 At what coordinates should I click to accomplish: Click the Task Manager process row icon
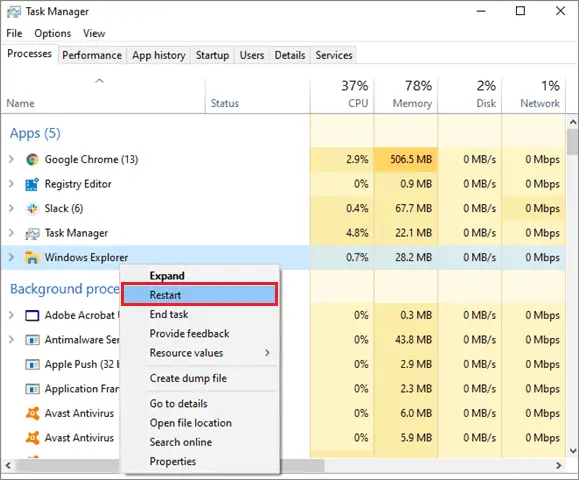pyautogui.click(x=32, y=233)
